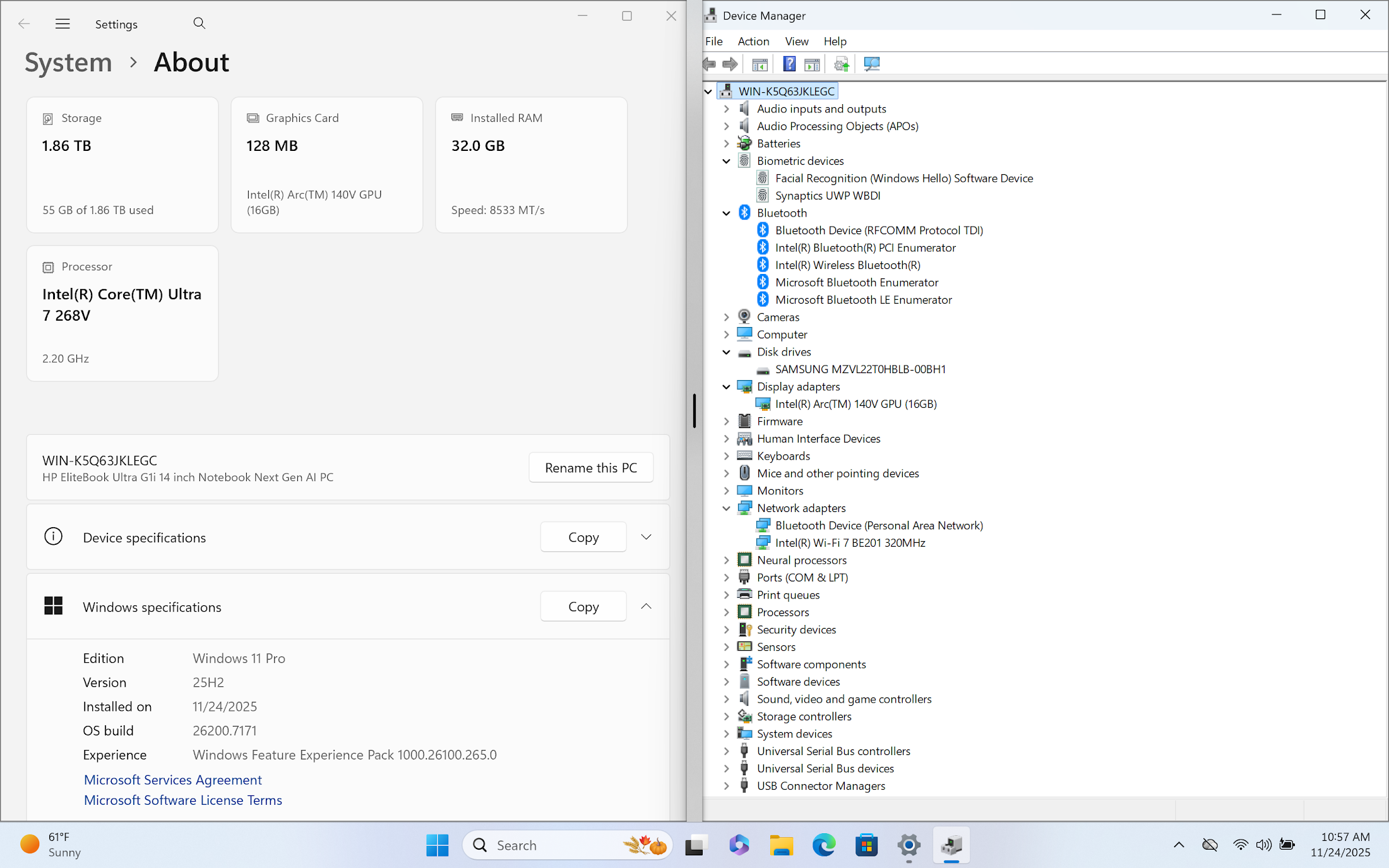Collapse the Bluetooth device category

726,213
